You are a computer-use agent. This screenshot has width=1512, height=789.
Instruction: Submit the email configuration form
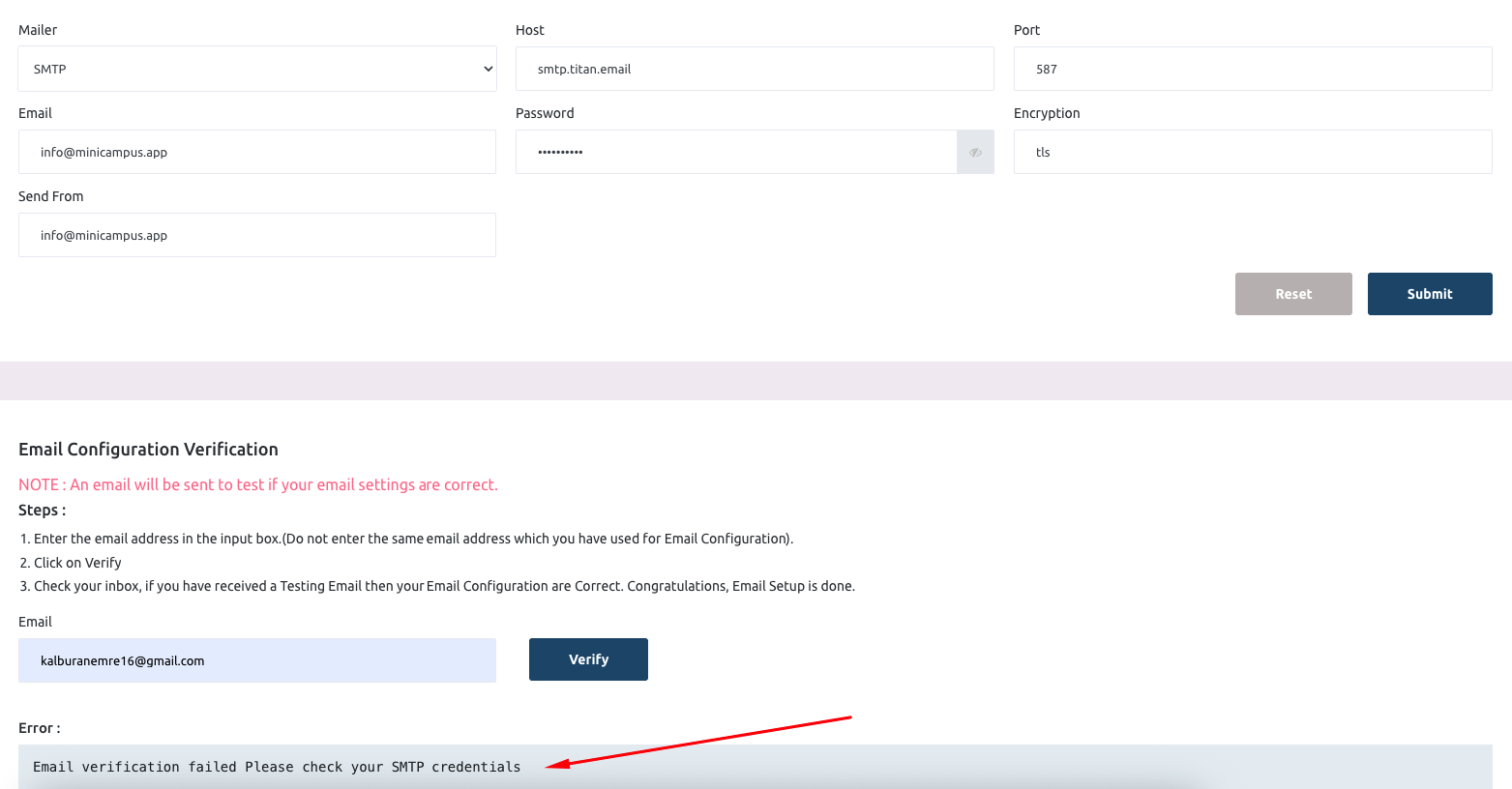tap(1429, 294)
